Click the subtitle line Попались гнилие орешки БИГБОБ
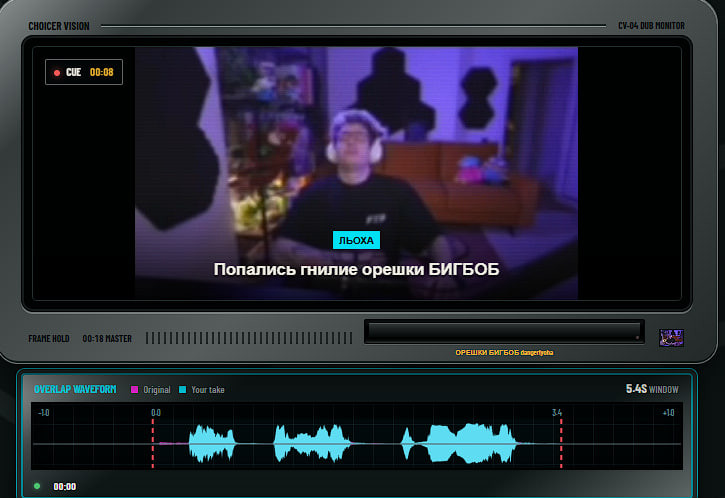 356,269
